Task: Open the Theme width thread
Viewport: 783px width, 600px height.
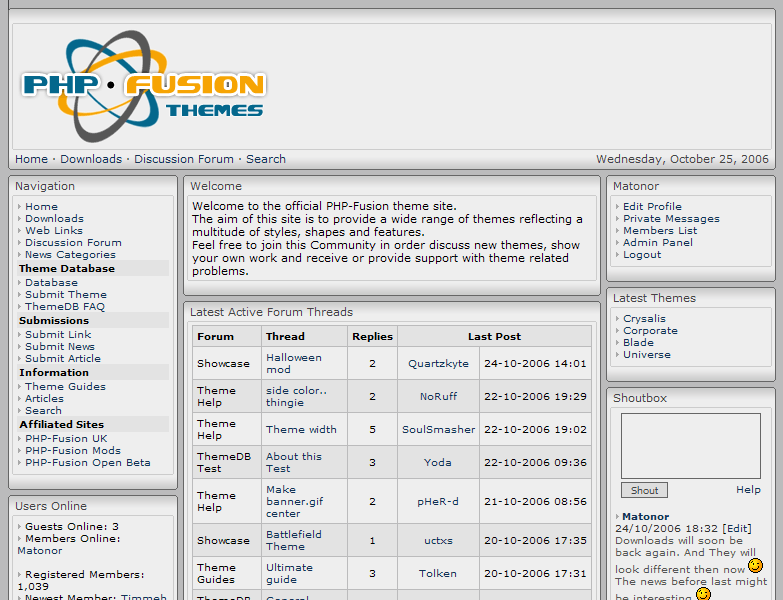Action: coord(301,429)
